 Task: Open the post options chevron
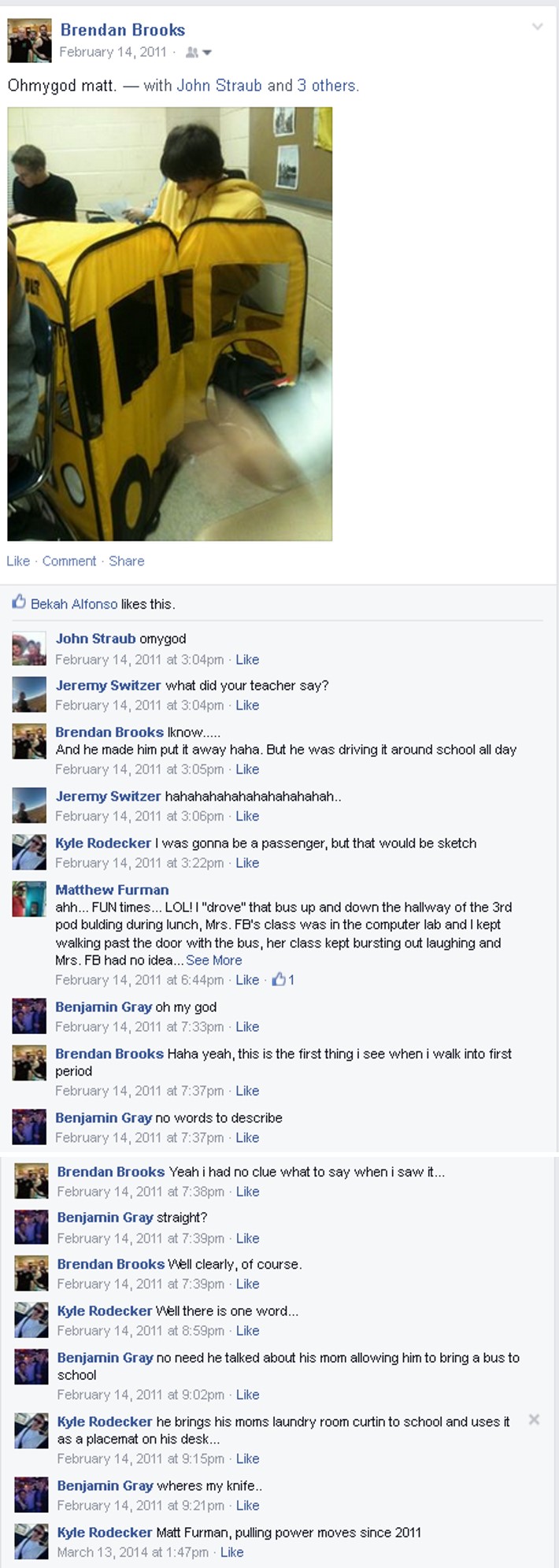pos(538,27)
